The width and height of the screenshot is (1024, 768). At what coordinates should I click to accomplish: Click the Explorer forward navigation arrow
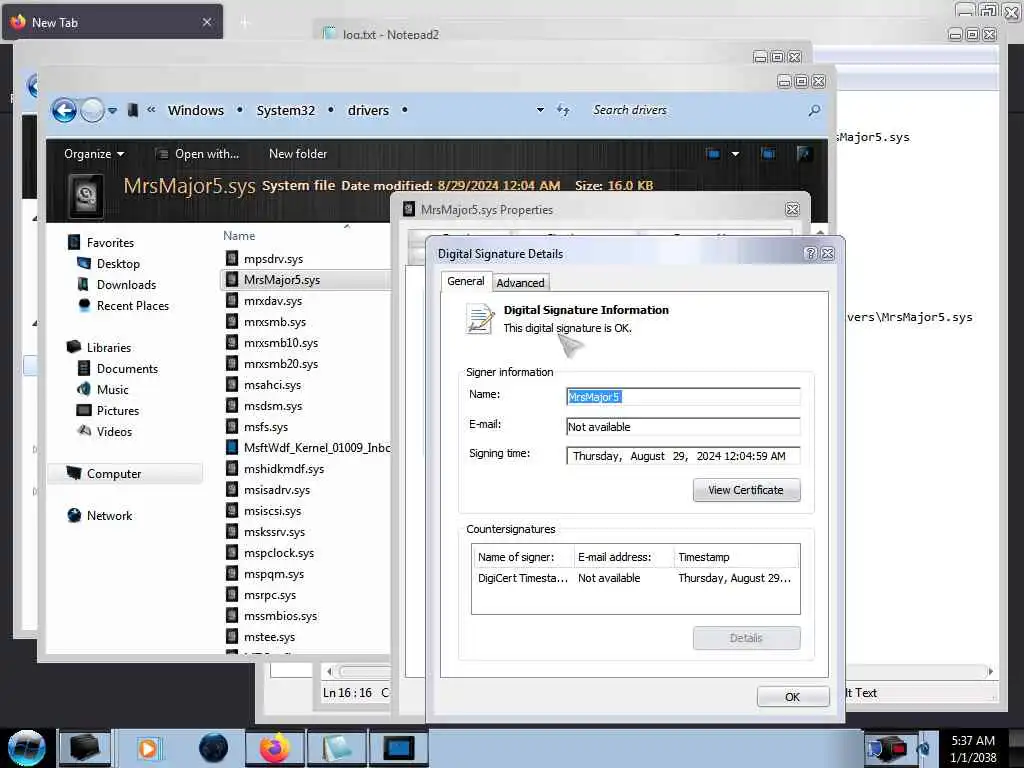[92, 110]
